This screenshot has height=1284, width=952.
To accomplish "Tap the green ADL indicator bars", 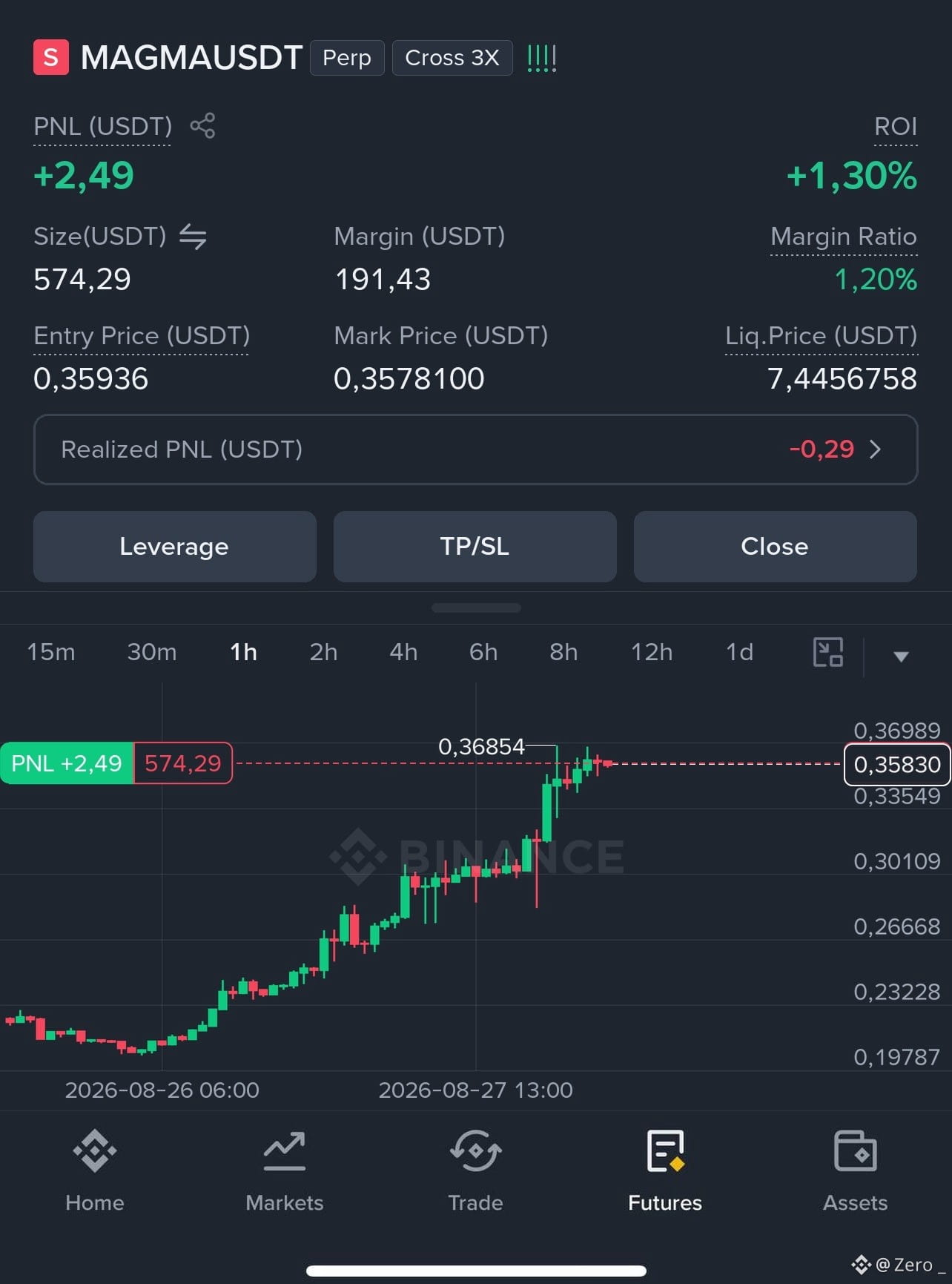I will 541,58.
